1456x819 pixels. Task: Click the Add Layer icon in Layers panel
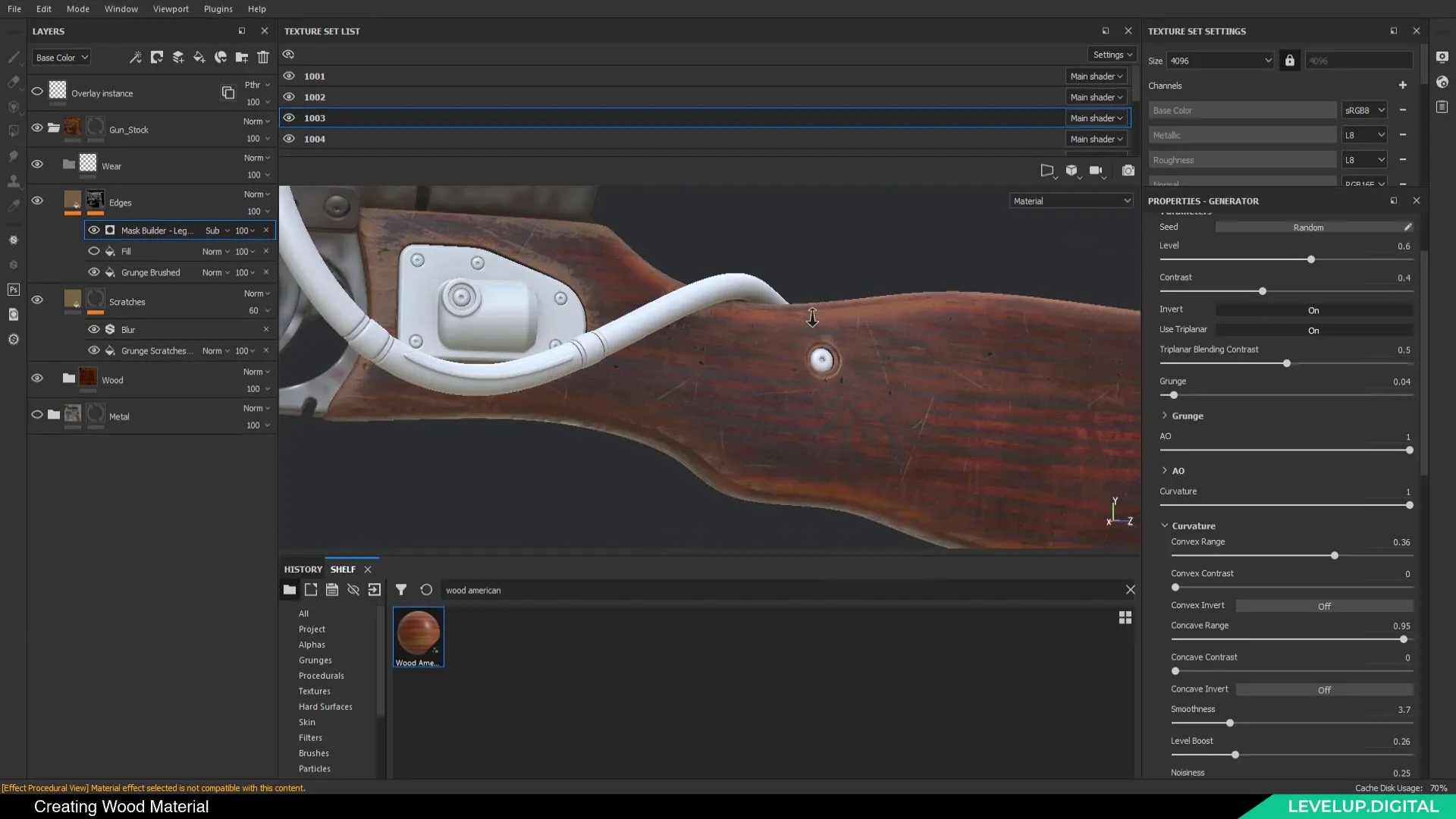tap(178, 57)
